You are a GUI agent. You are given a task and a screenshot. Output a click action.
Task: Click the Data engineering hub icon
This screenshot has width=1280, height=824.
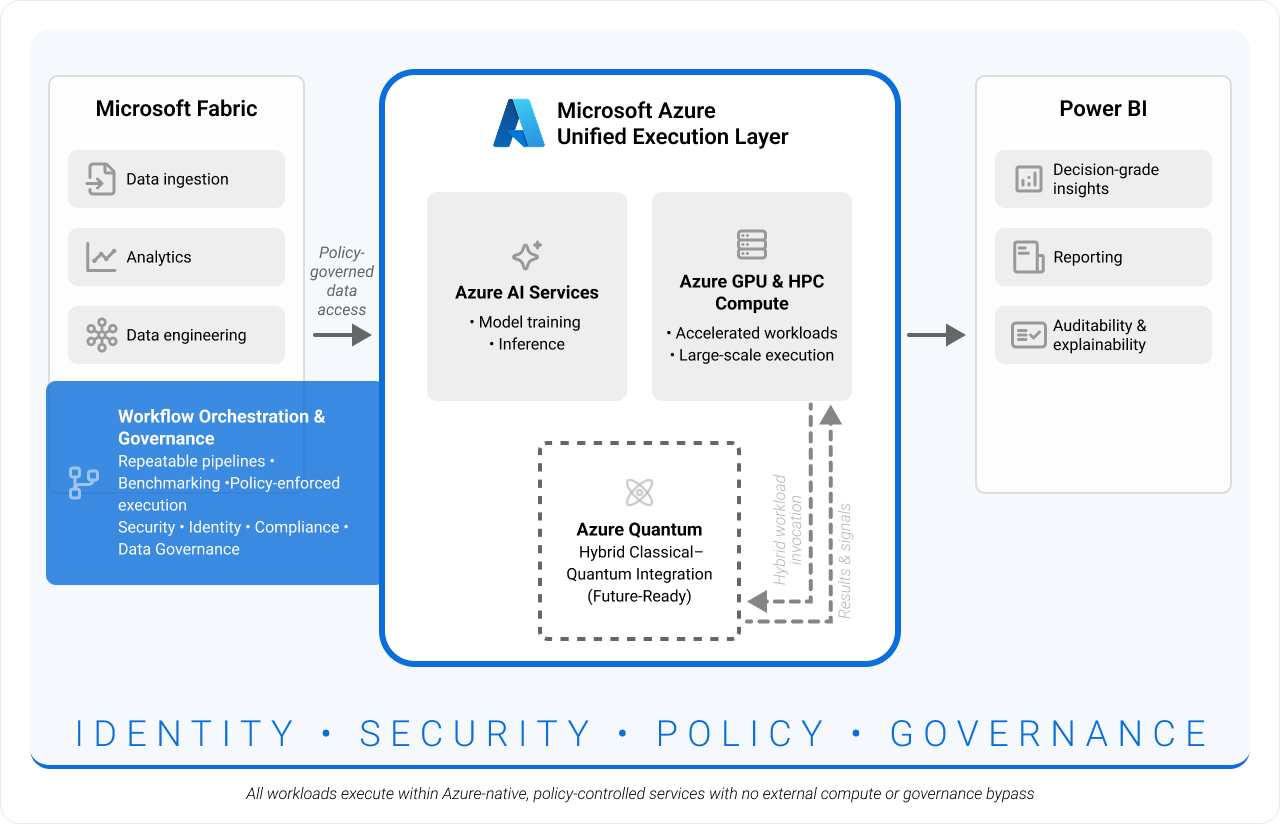101,335
